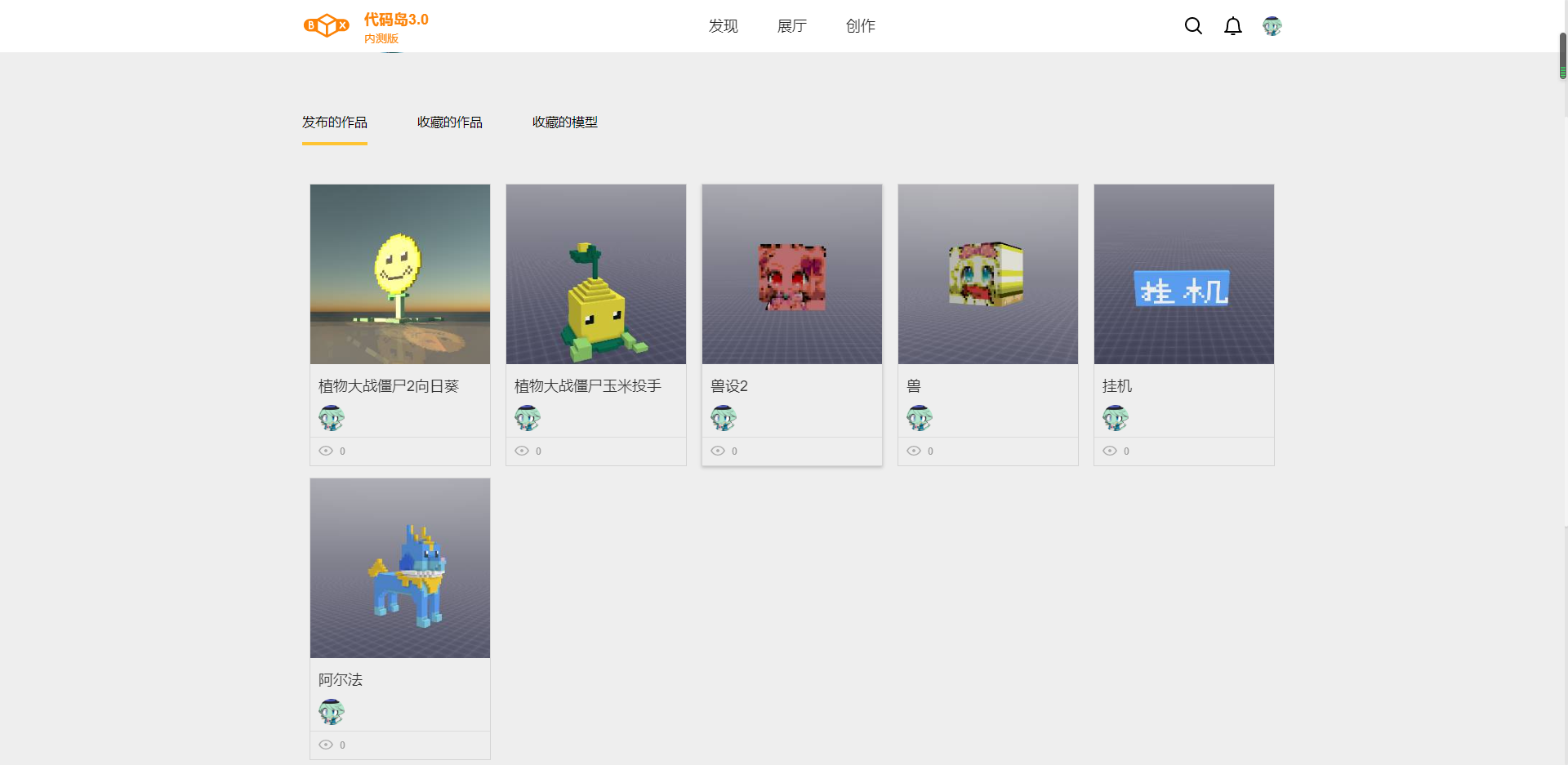Open the notifications bell icon
The height and width of the screenshot is (765, 1568).
click(x=1233, y=26)
